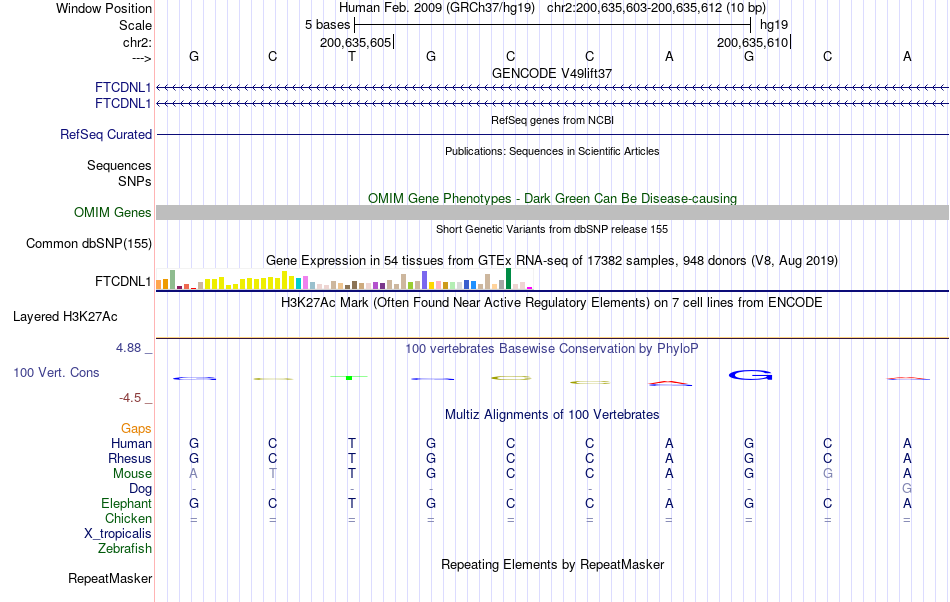
Task: Click the Gaps row label
Action: [136, 429]
